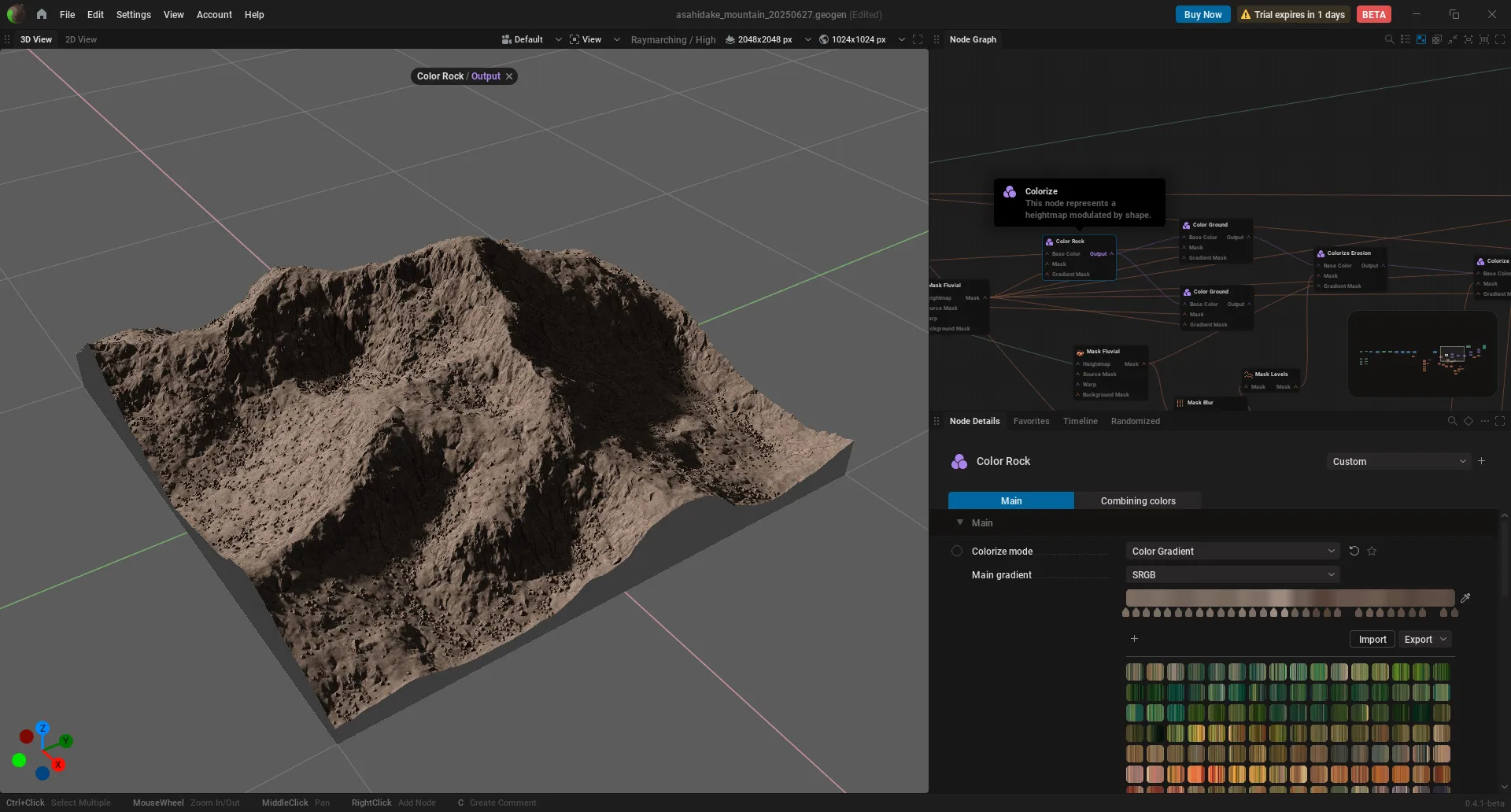The height and width of the screenshot is (812, 1511).
Task: Toggle the Colorize mode radio circle
Action: pos(957,551)
